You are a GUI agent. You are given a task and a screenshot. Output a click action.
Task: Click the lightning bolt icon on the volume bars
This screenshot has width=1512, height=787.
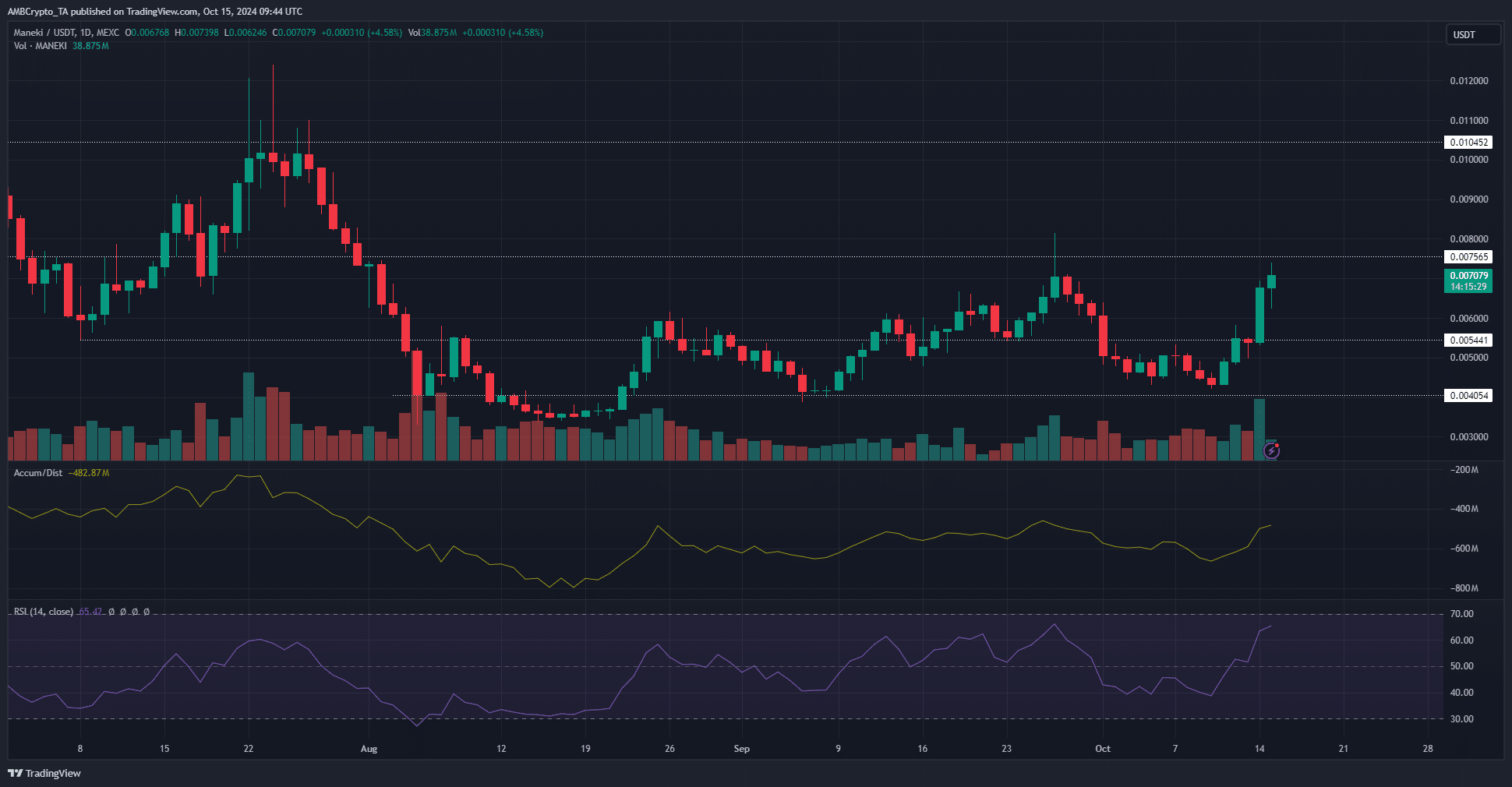(1271, 450)
